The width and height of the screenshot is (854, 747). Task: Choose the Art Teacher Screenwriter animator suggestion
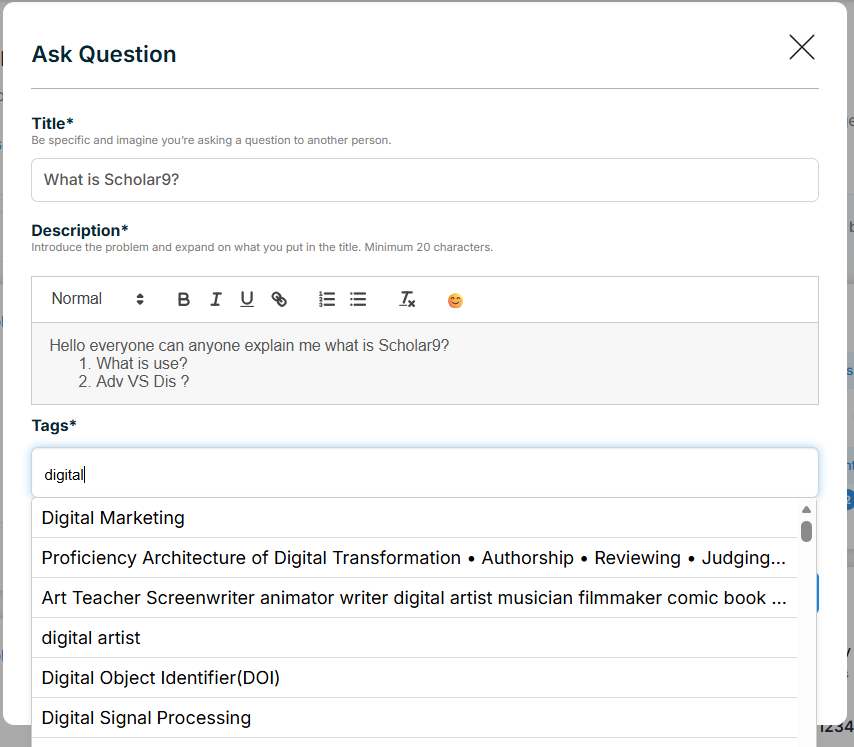414,598
